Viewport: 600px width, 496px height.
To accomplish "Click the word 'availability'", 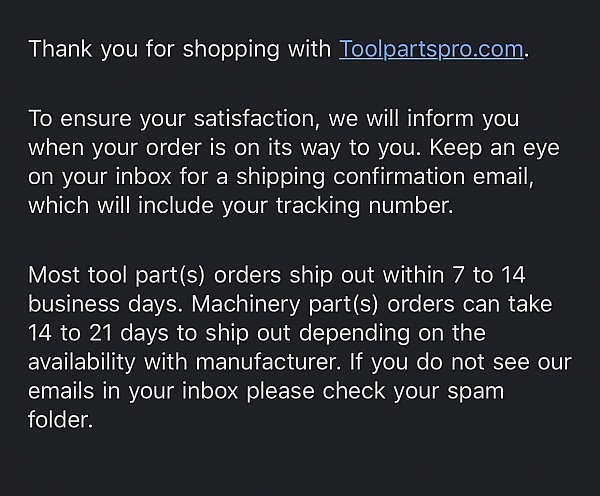I will (x=82, y=362).
